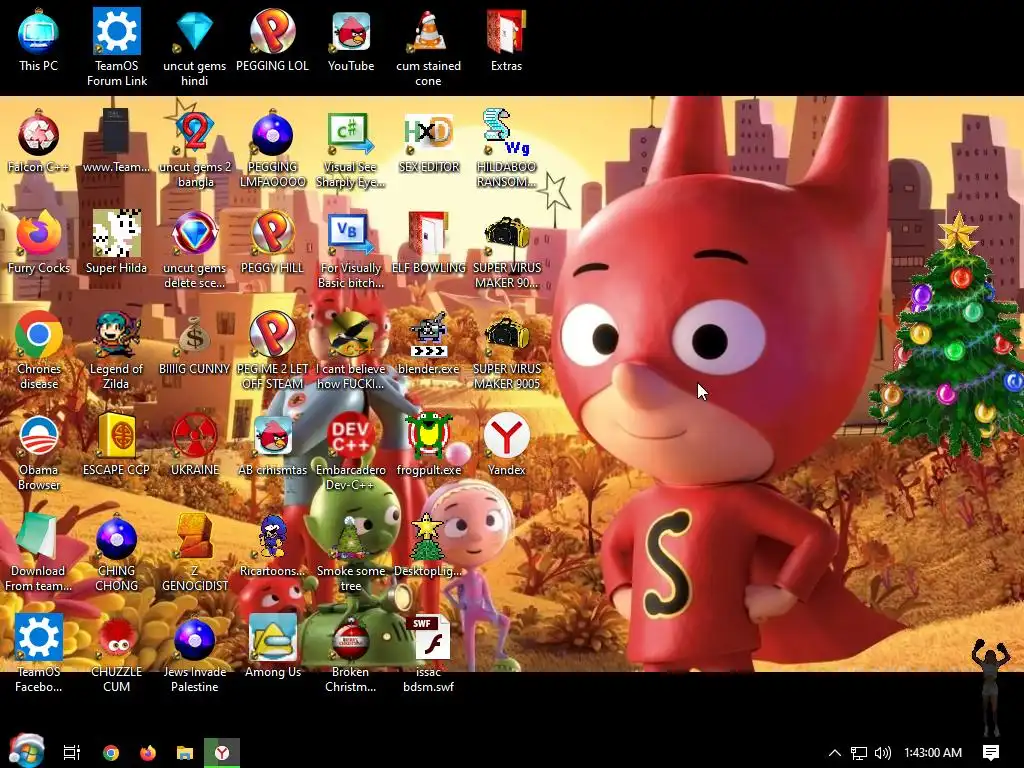1024x768 pixels.
Task: Select the ESCAPE CCP mahjong icon
Action: tap(116, 444)
